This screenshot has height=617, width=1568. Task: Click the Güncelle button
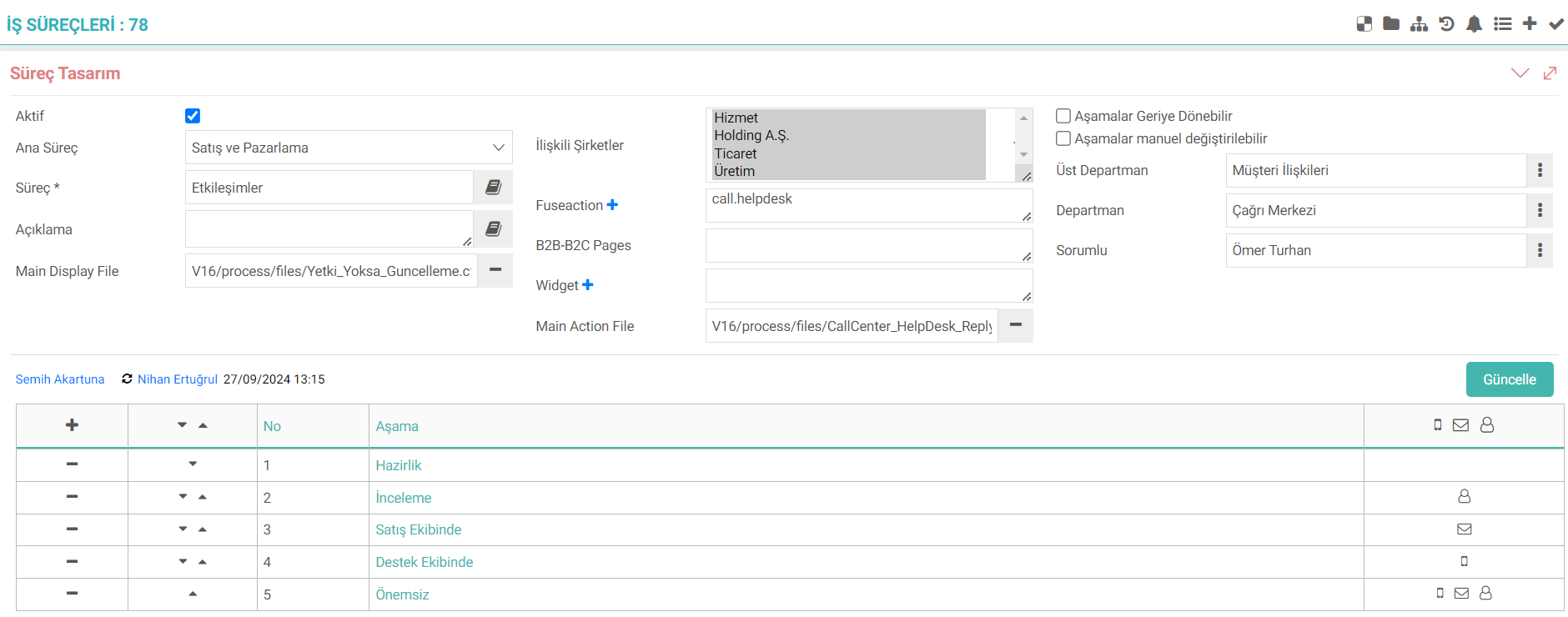1510,379
